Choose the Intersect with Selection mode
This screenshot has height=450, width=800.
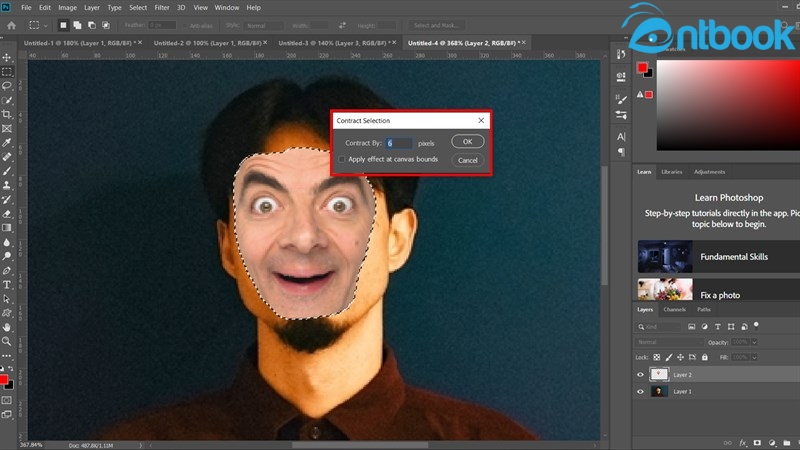pos(106,25)
